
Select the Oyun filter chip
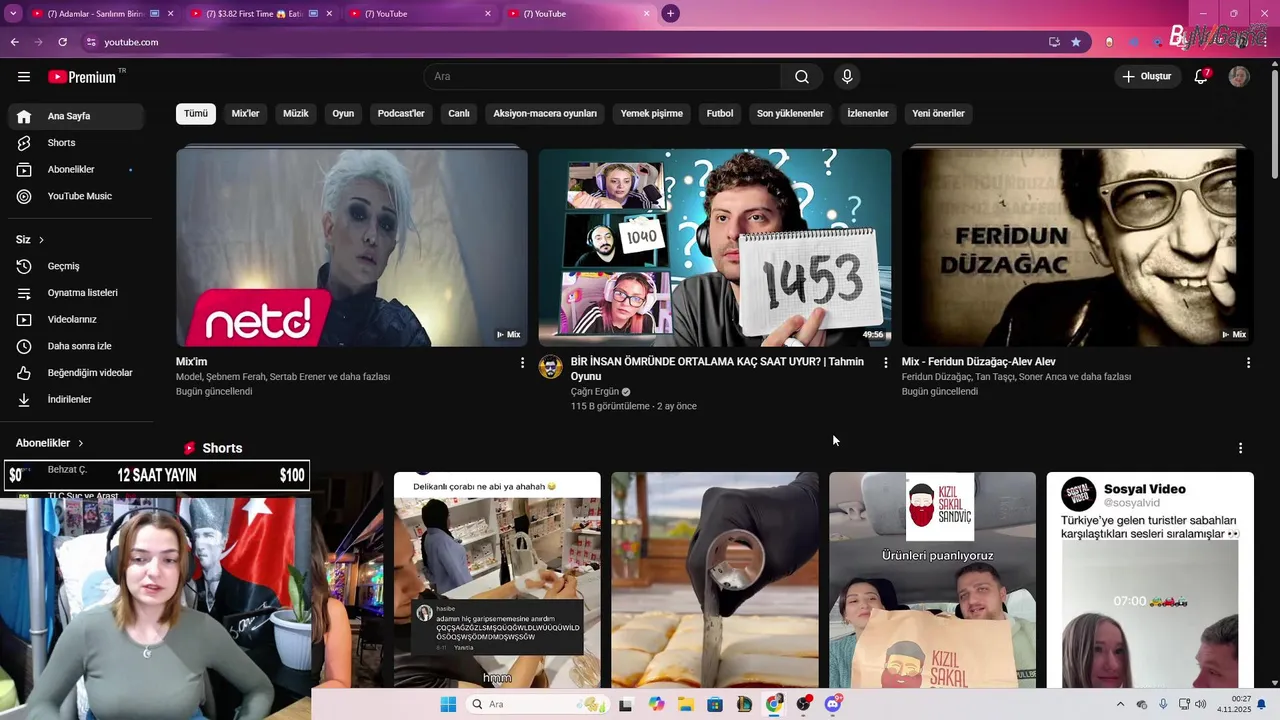(343, 114)
